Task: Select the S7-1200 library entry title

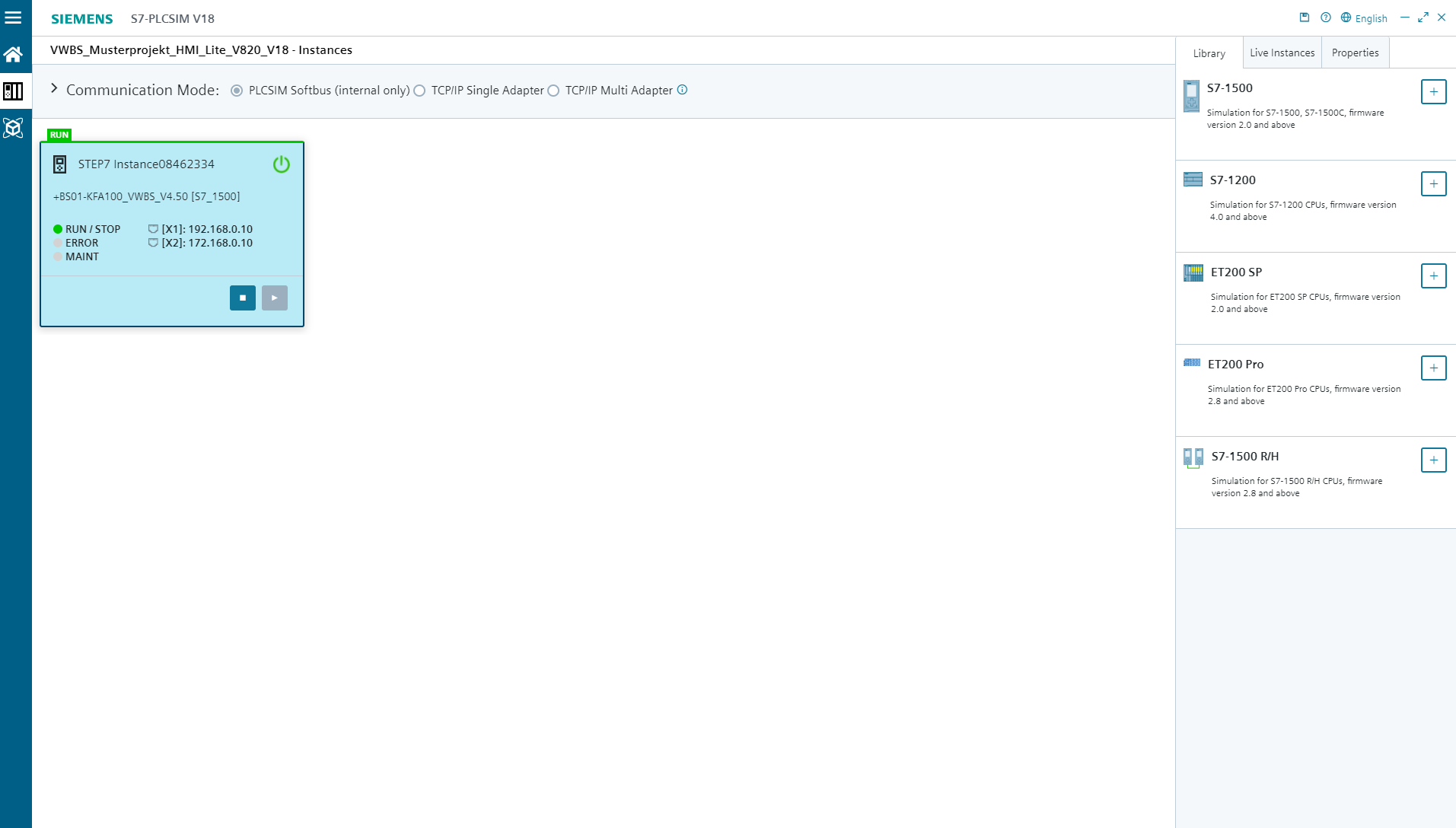Action: click(x=1233, y=180)
